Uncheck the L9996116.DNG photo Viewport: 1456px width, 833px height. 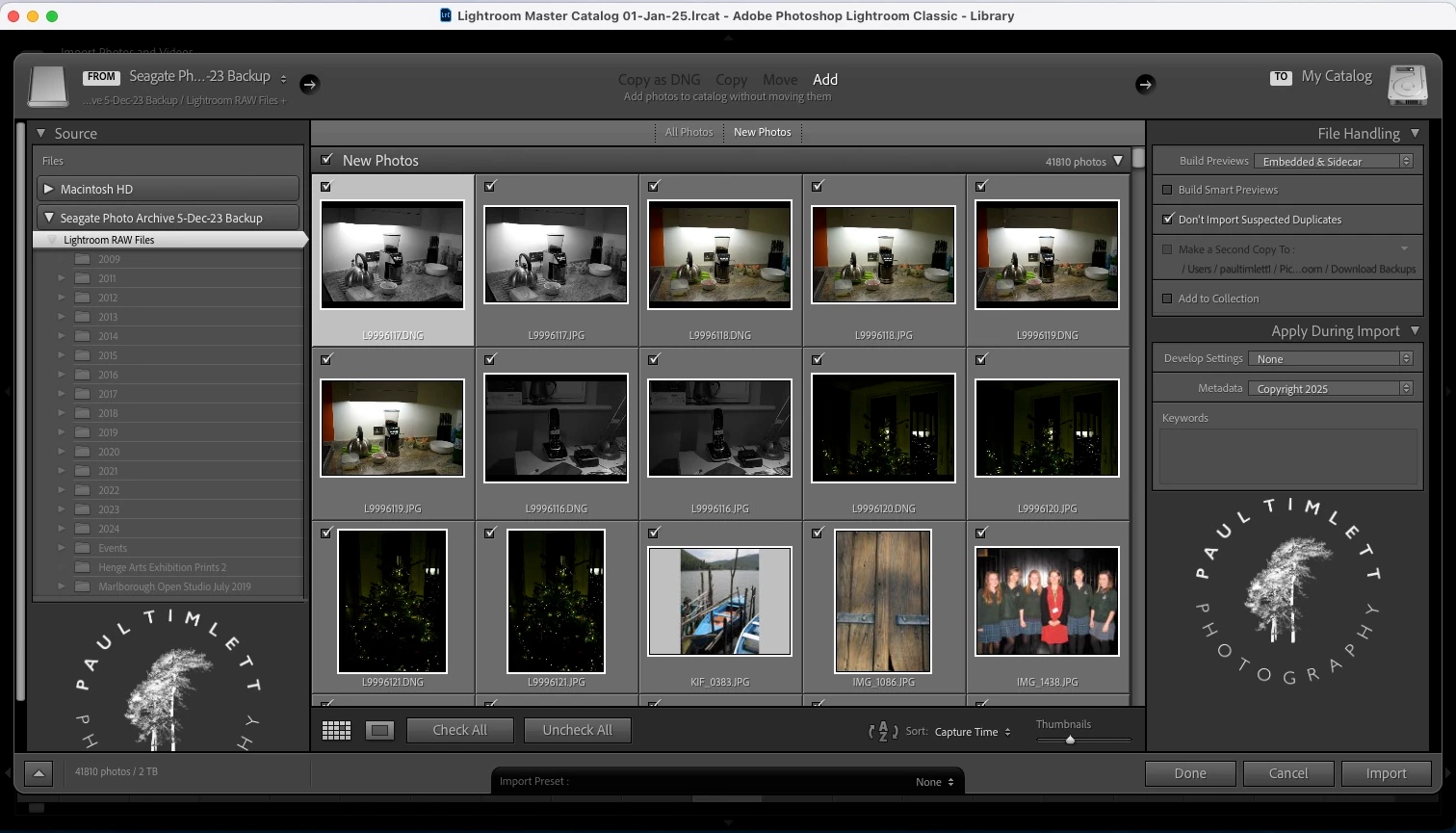point(490,360)
